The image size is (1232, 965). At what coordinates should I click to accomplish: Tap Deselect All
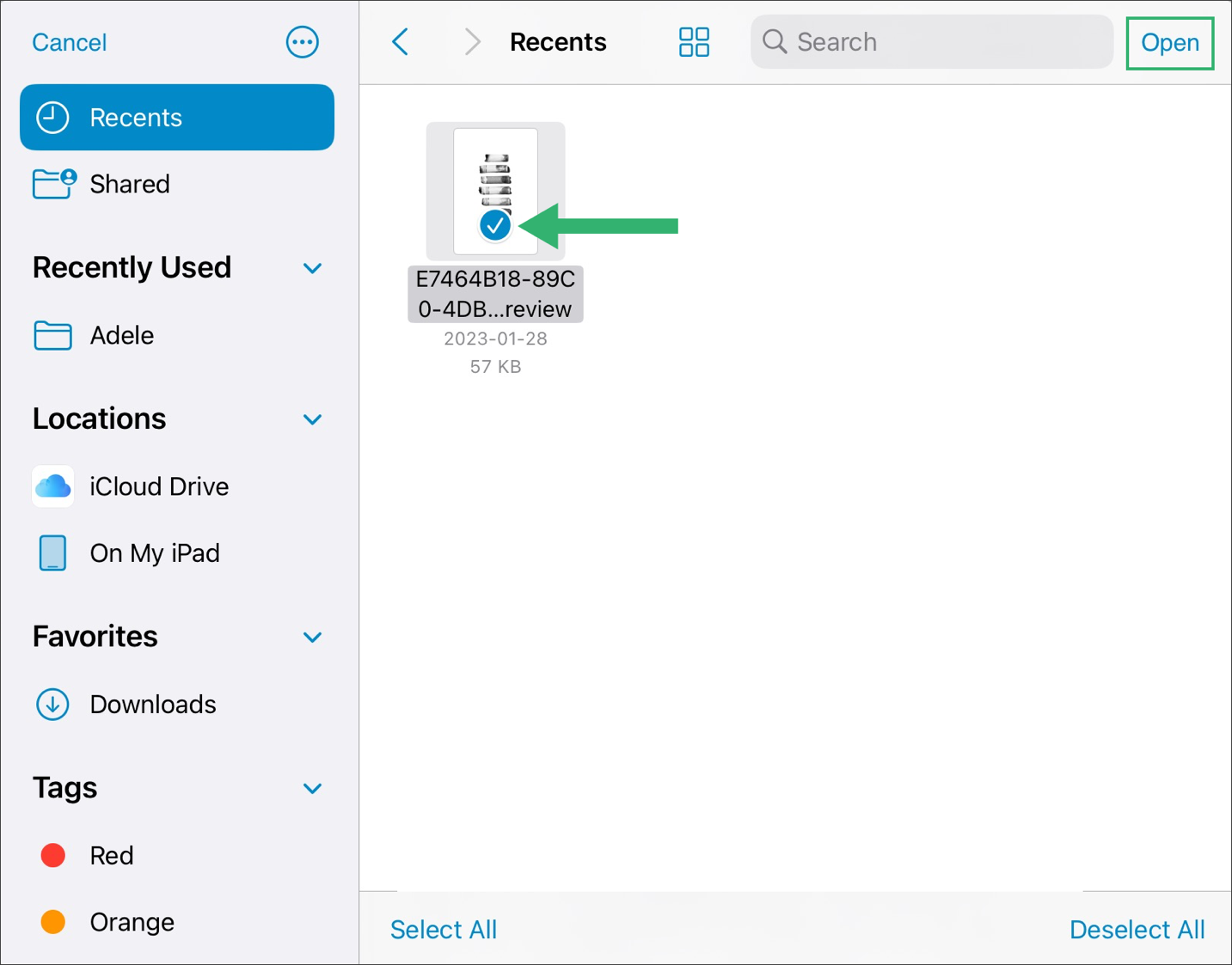[1137, 929]
